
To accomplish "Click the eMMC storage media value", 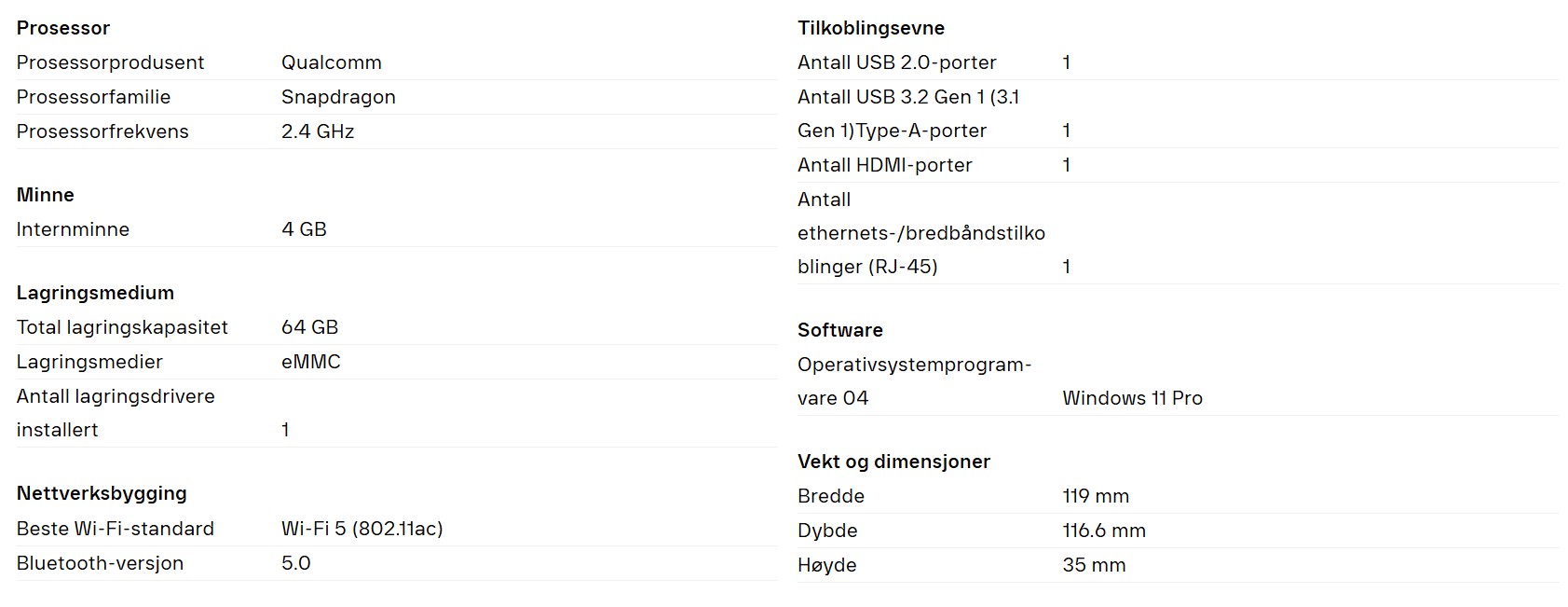I will [310, 362].
